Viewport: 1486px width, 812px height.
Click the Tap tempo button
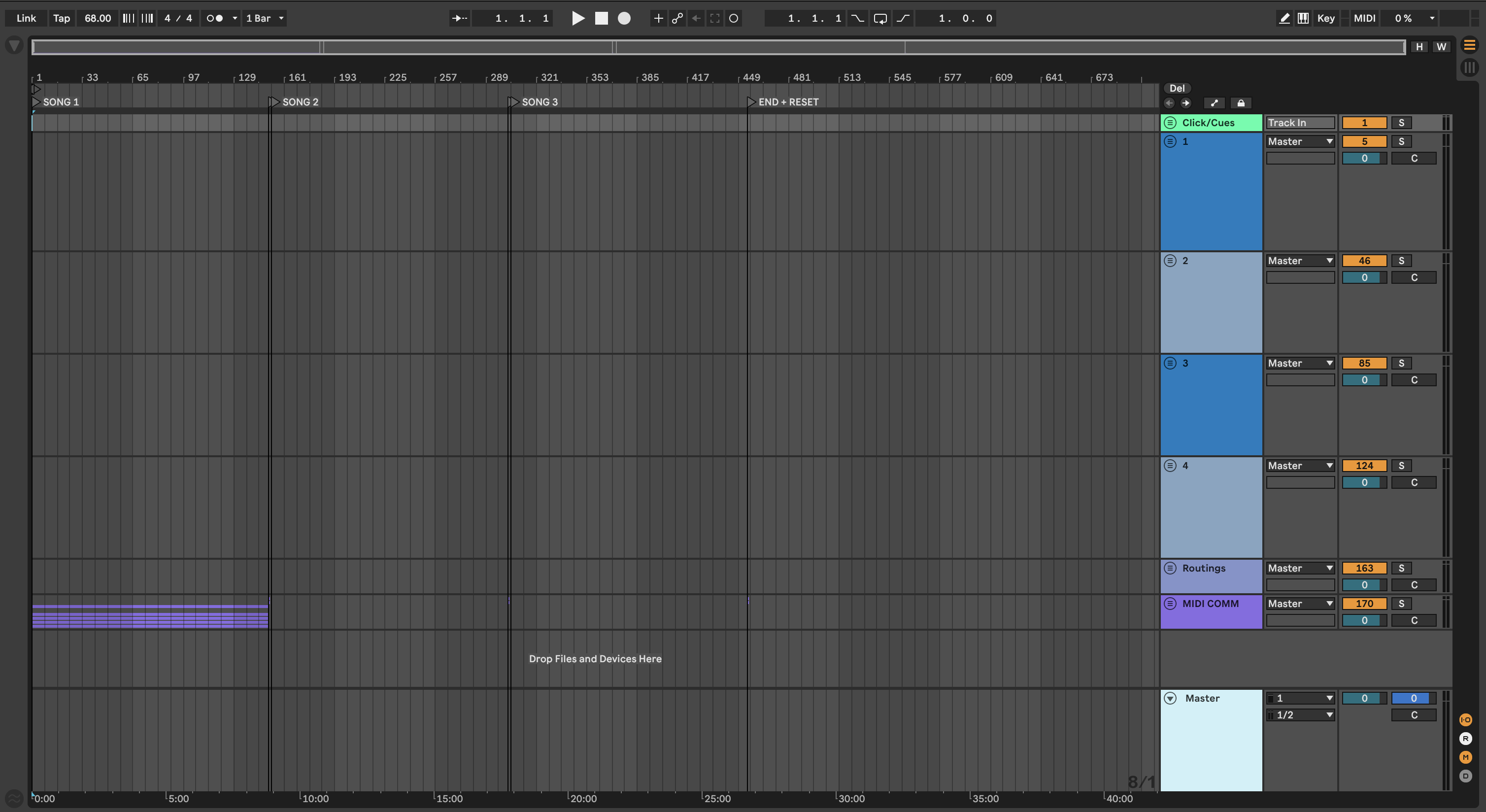tap(61, 18)
